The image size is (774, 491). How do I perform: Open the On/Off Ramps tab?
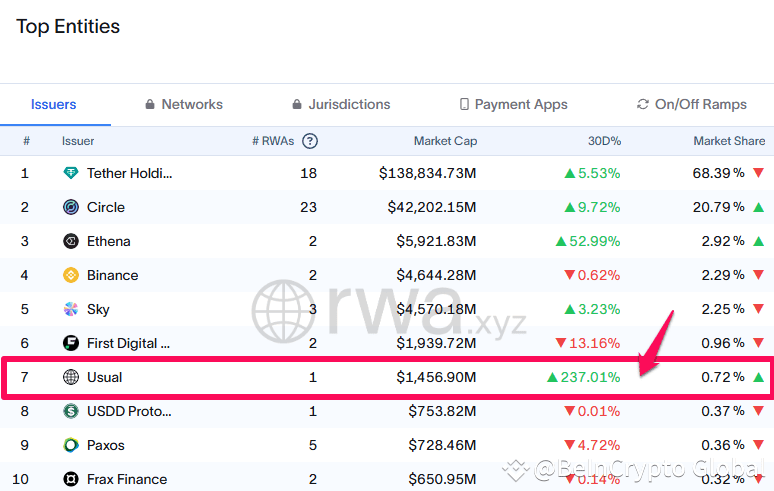[x=692, y=104]
